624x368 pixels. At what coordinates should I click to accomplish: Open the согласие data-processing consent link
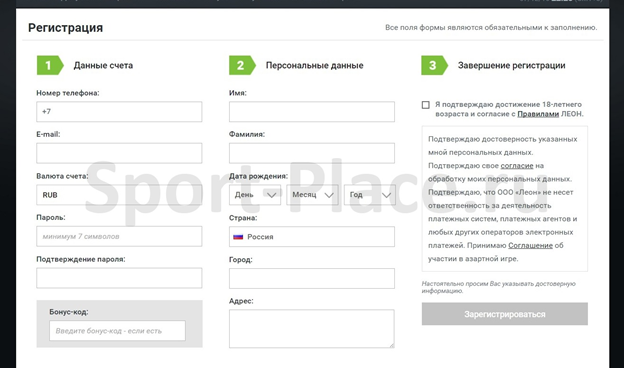pos(517,166)
